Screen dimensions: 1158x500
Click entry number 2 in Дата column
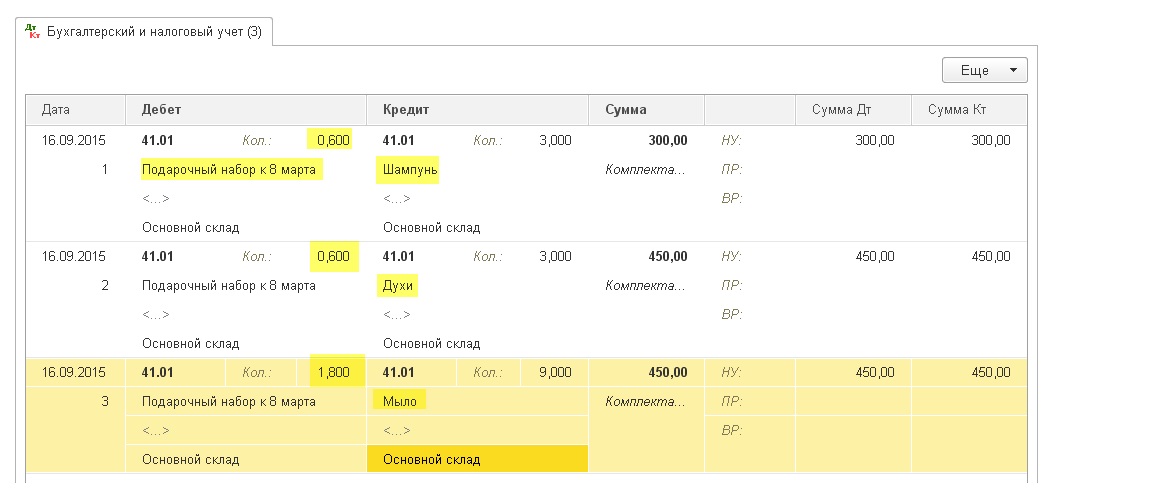pyautogui.click(x=105, y=285)
